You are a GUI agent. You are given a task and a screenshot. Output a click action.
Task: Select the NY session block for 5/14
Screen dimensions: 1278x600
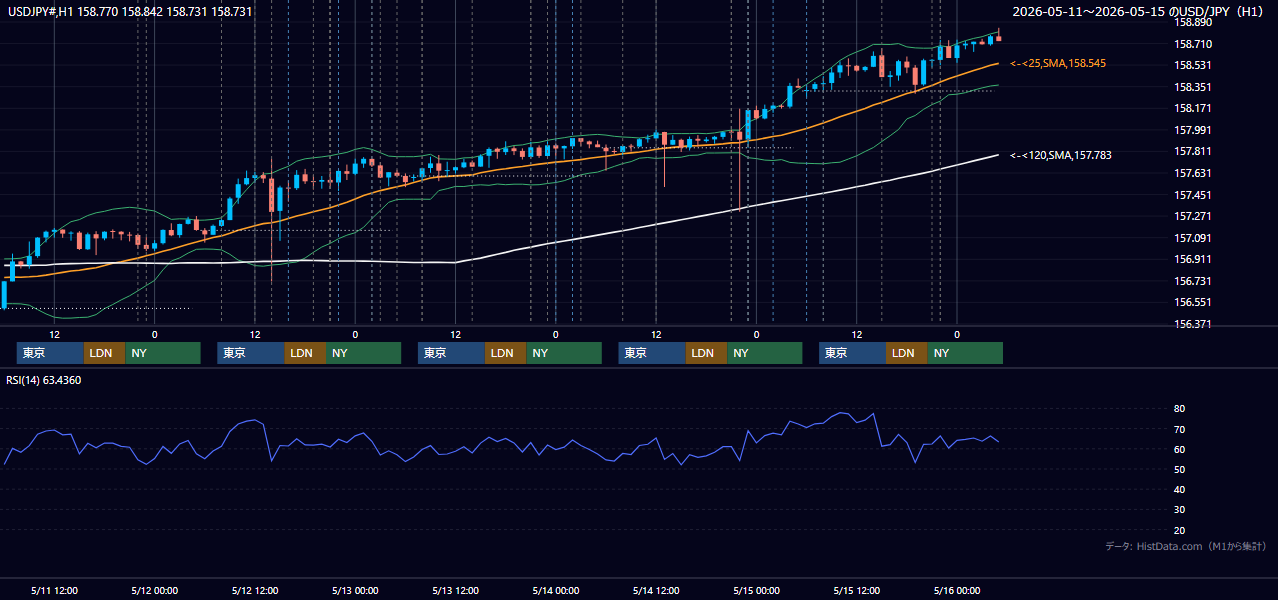[764, 353]
